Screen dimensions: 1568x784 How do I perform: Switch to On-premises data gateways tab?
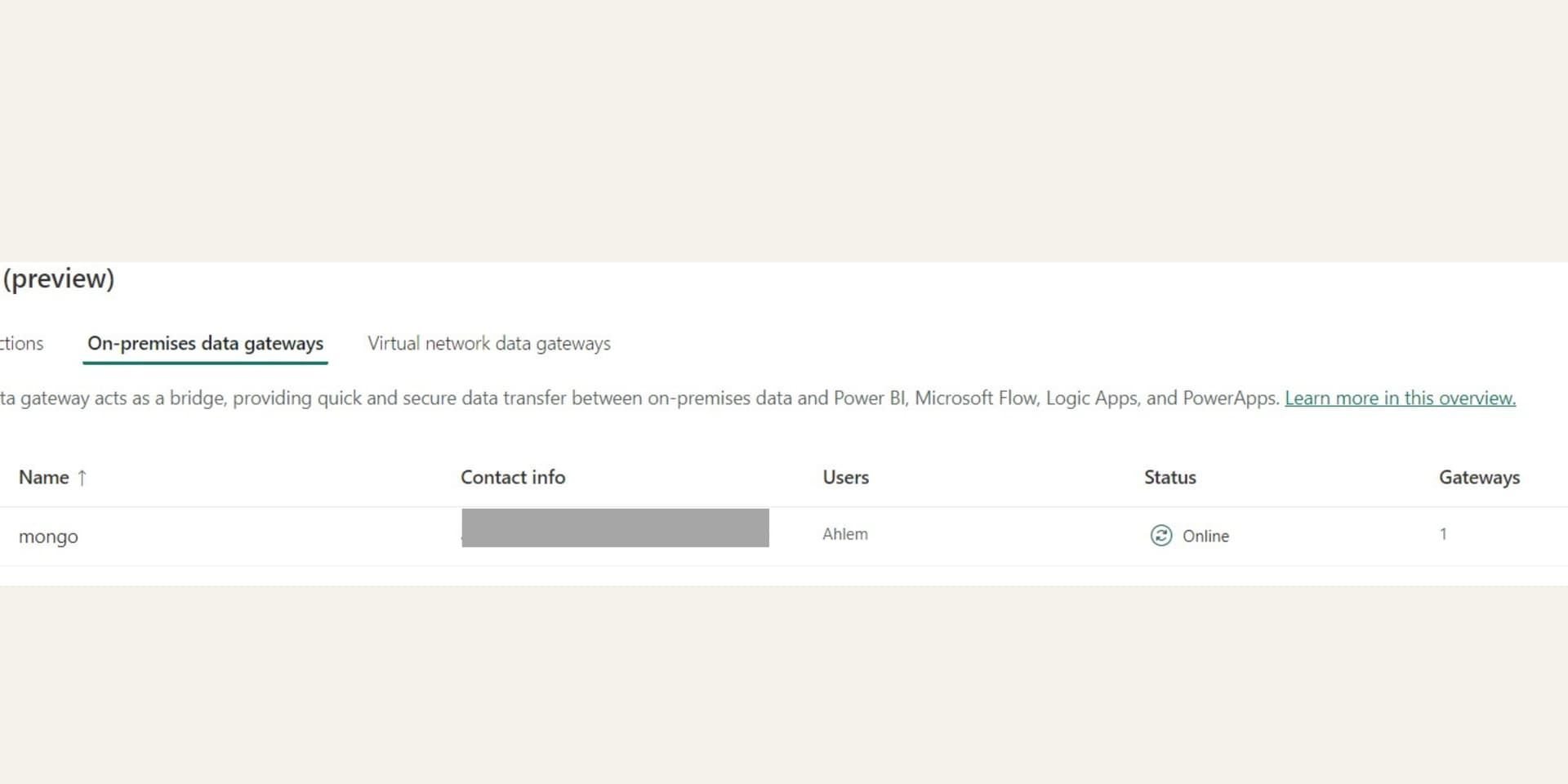205,344
